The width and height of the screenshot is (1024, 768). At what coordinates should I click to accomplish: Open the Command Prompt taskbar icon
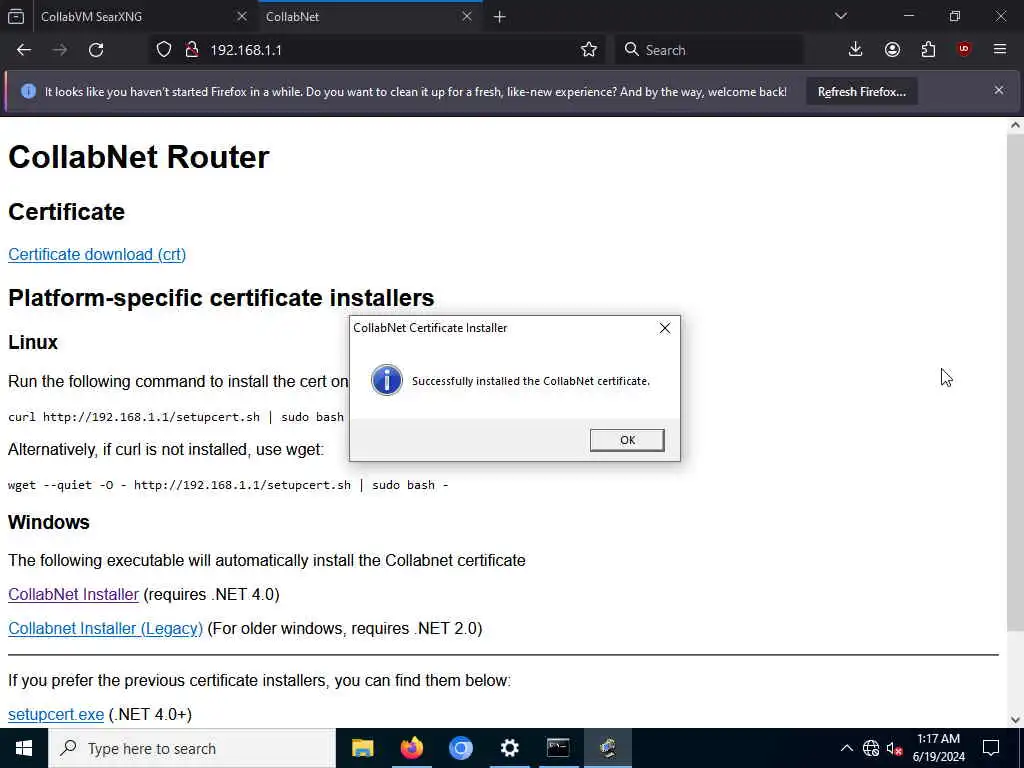point(558,748)
